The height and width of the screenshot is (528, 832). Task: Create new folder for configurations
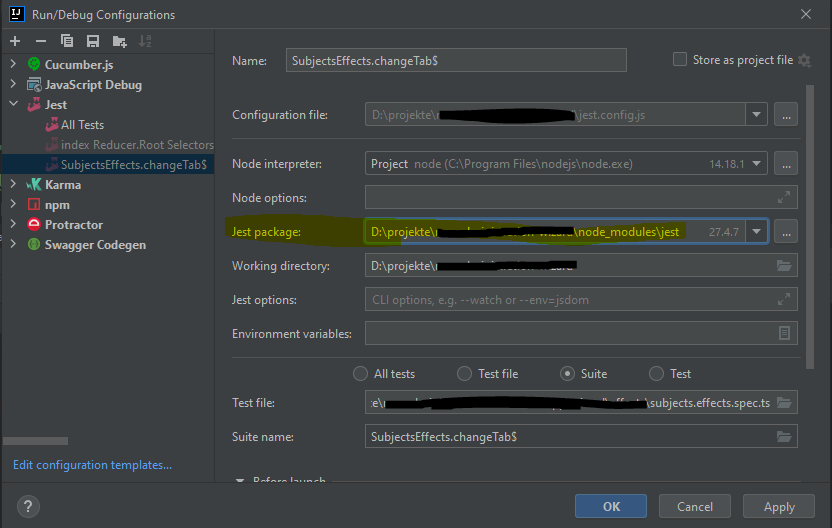[x=119, y=41]
